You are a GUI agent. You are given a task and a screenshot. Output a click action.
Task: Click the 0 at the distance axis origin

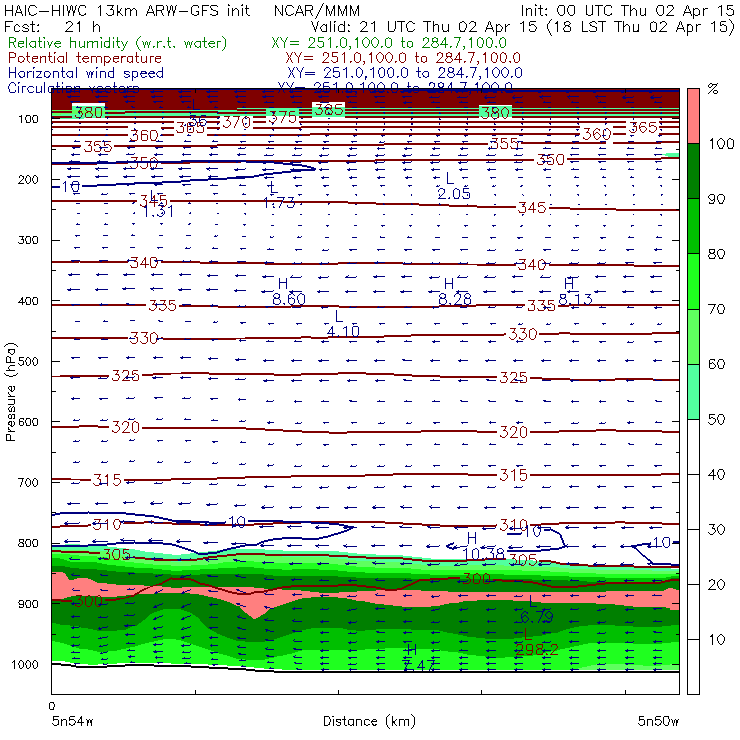pyautogui.click(x=51, y=706)
